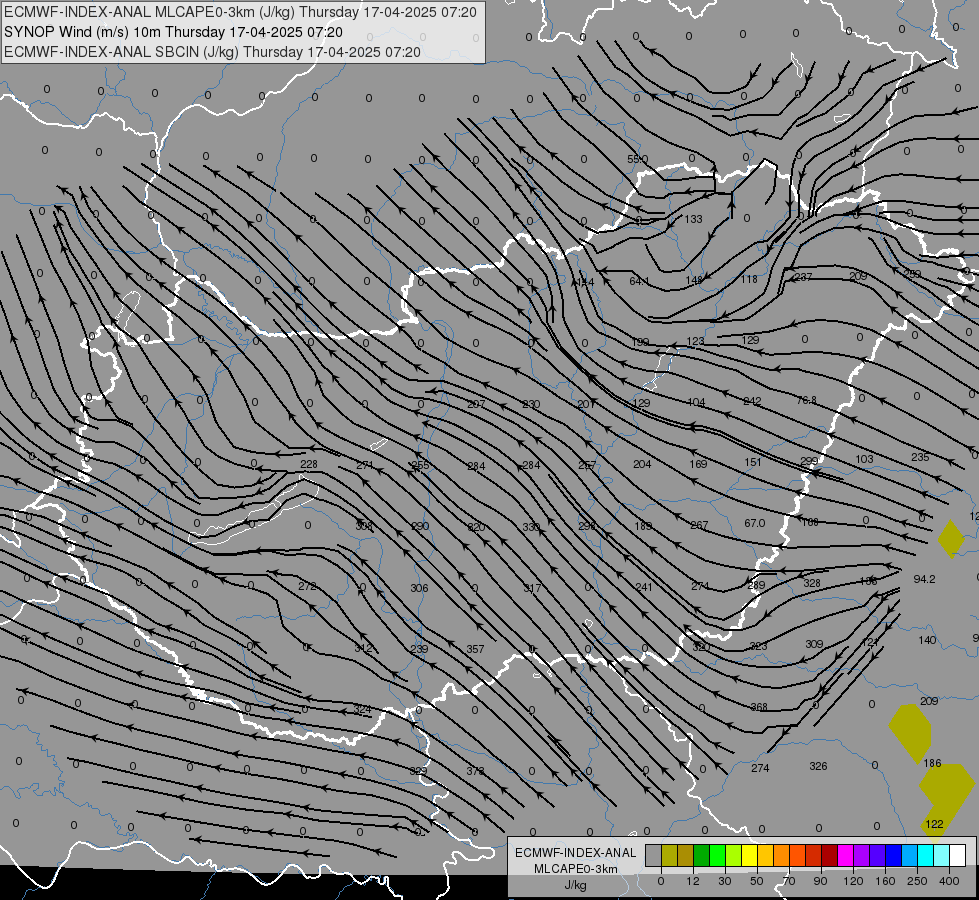Choose the violet purple legend swatch
This screenshot has height=900, width=979.
pyautogui.click(x=862, y=855)
